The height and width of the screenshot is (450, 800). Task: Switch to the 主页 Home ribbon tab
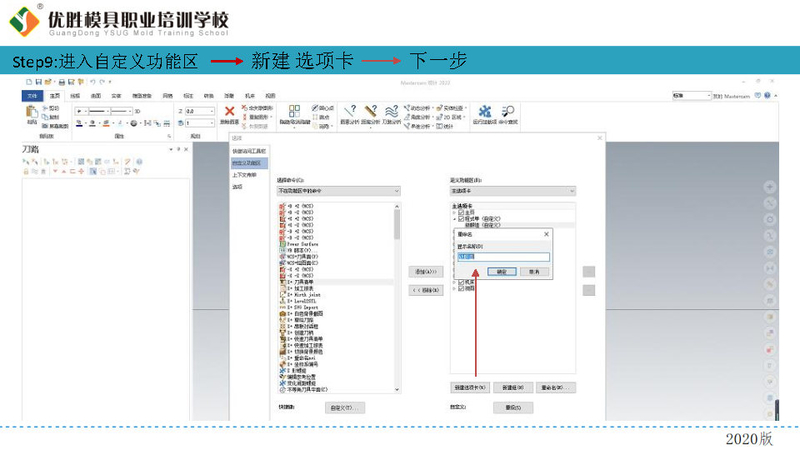[x=54, y=95]
